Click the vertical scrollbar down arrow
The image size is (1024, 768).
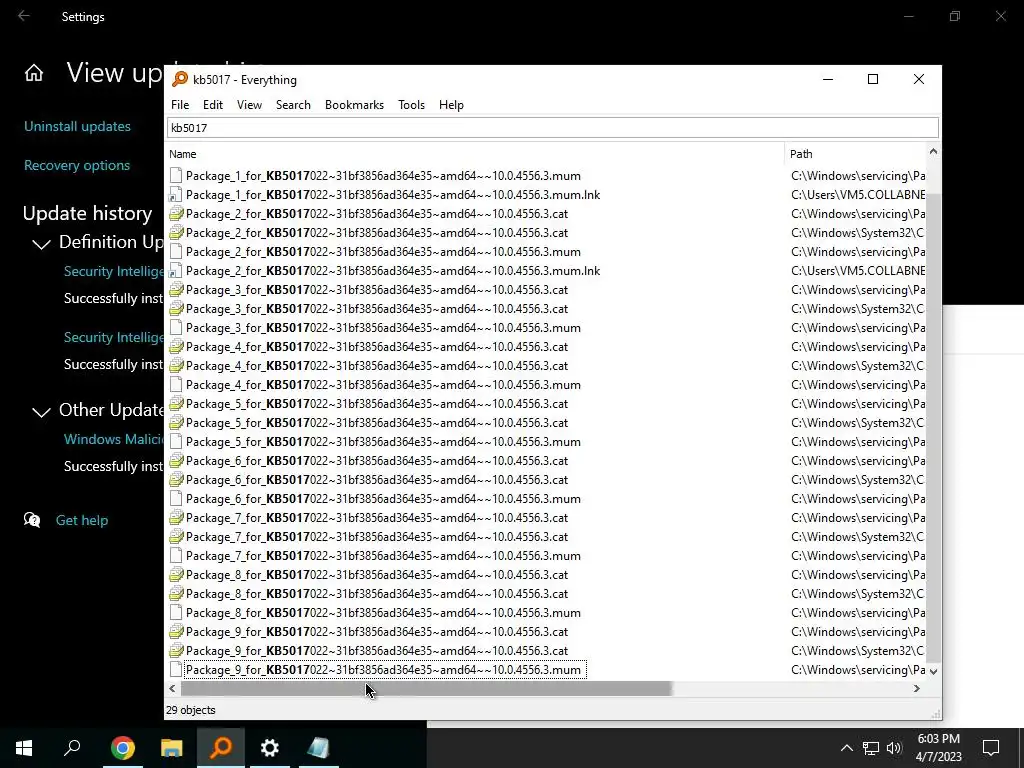pos(933,671)
